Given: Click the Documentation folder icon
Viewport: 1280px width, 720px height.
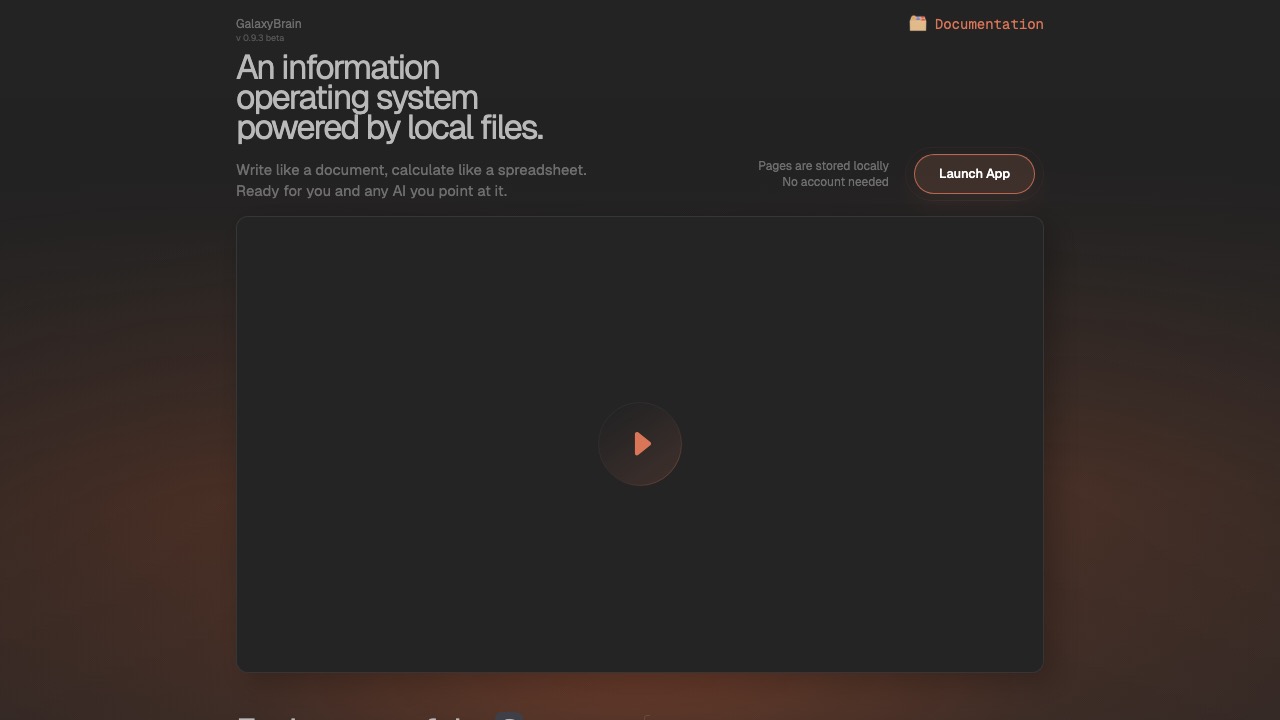Looking at the screenshot, I should click(917, 23).
